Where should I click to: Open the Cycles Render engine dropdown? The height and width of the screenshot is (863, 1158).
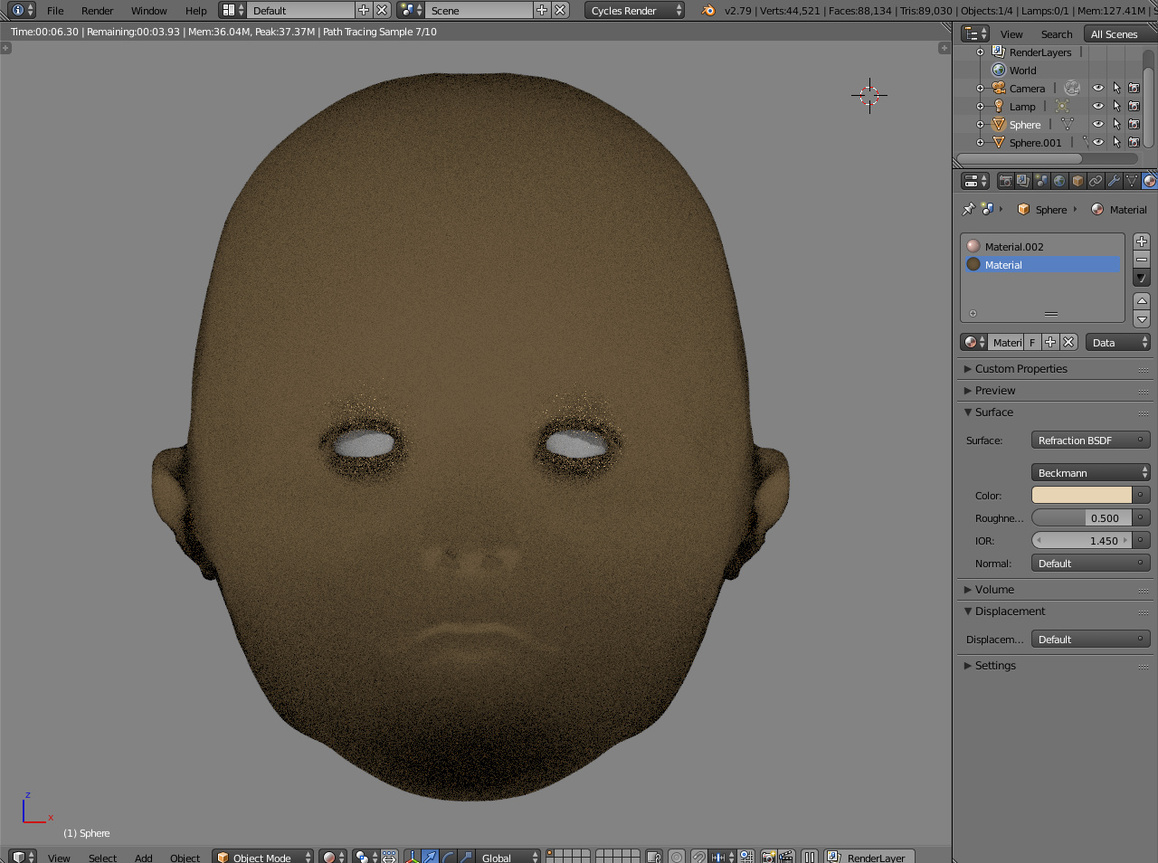(x=635, y=10)
